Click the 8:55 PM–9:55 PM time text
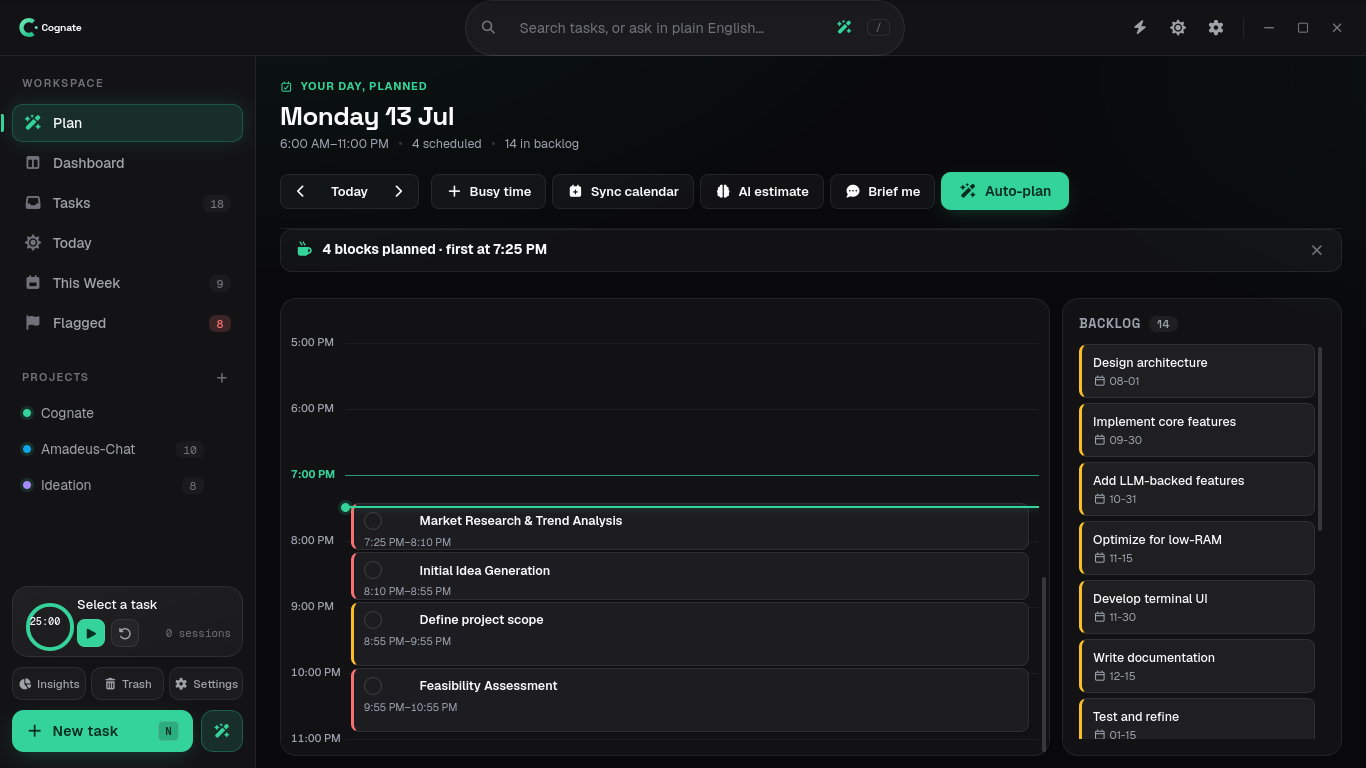Viewport: 1366px width, 768px height. pyautogui.click(x=407, y=641)
